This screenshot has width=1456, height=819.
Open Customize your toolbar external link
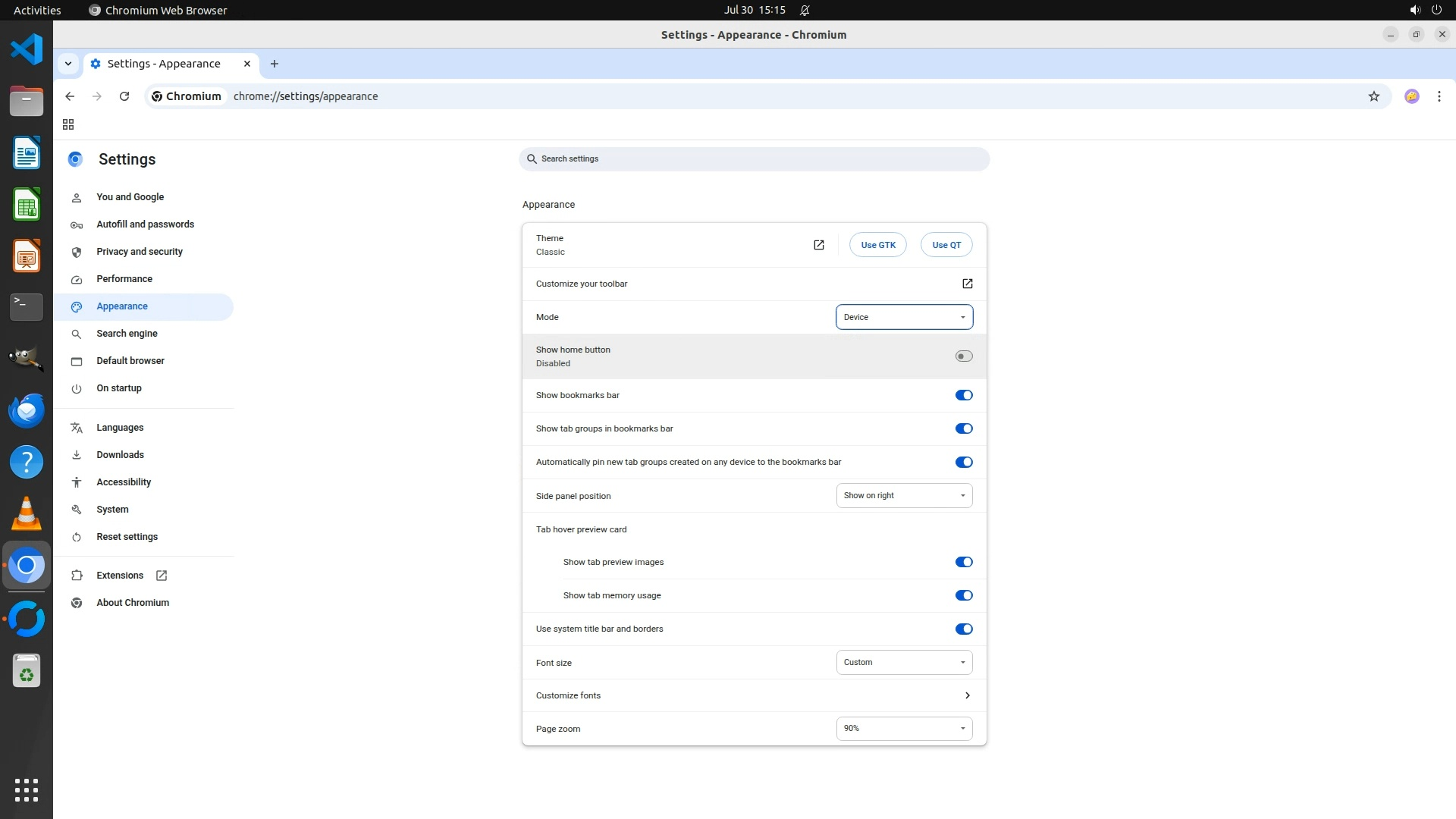tap(967, 284)
